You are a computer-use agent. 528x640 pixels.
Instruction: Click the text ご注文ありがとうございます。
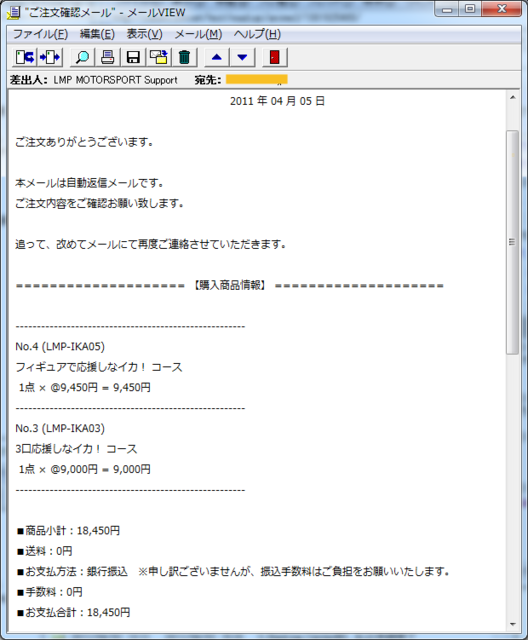point(84,142)
